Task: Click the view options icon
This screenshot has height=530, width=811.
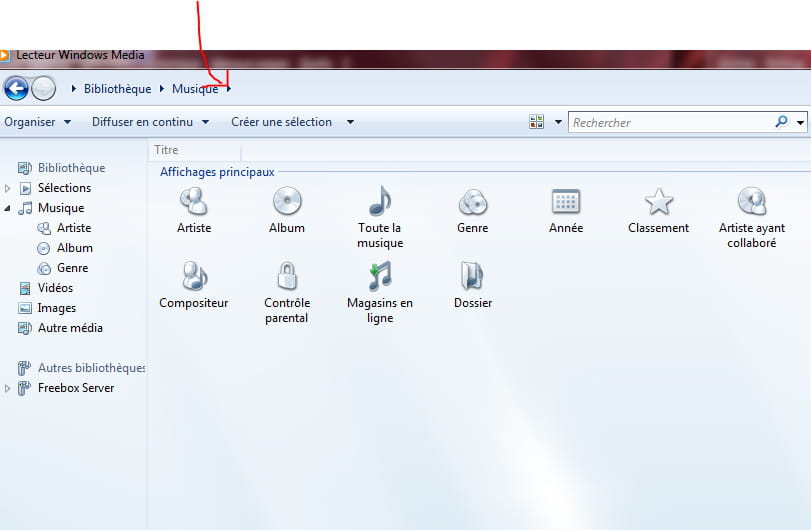Action: (536, 122)
